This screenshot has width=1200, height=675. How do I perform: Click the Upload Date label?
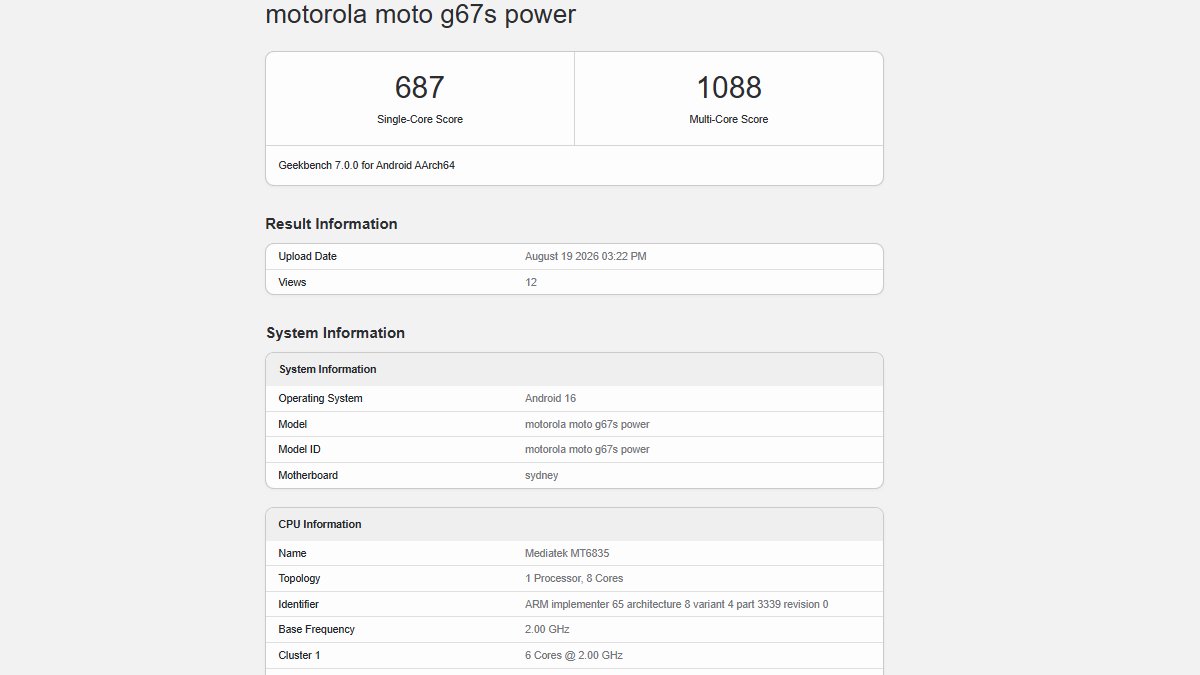(307, 256)
